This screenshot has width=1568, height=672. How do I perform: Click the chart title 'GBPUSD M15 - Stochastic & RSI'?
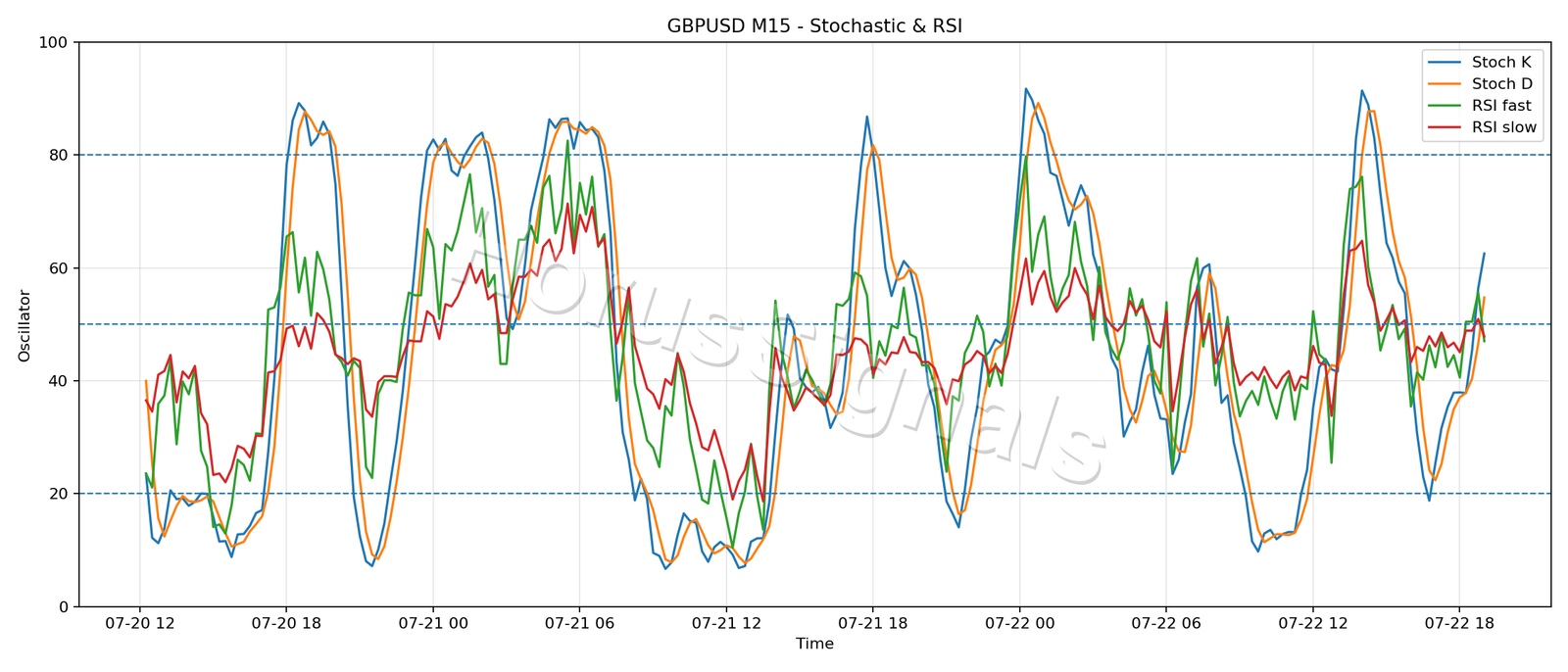814,26
